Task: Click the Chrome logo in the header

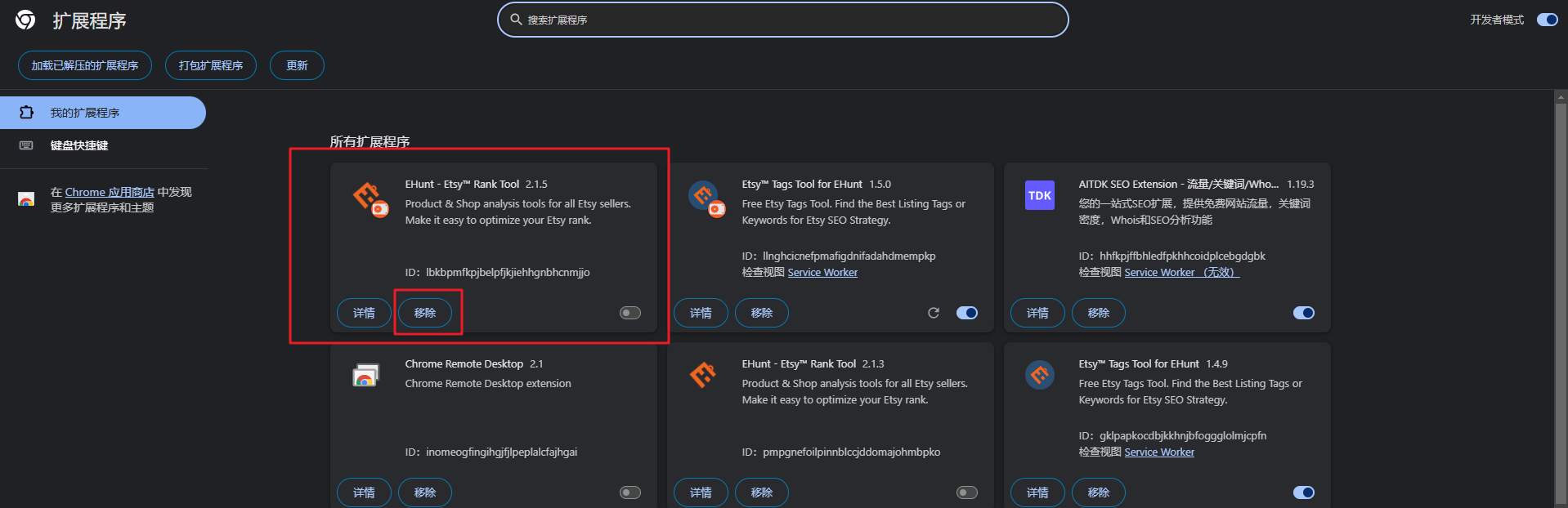Action: (25, 20)
